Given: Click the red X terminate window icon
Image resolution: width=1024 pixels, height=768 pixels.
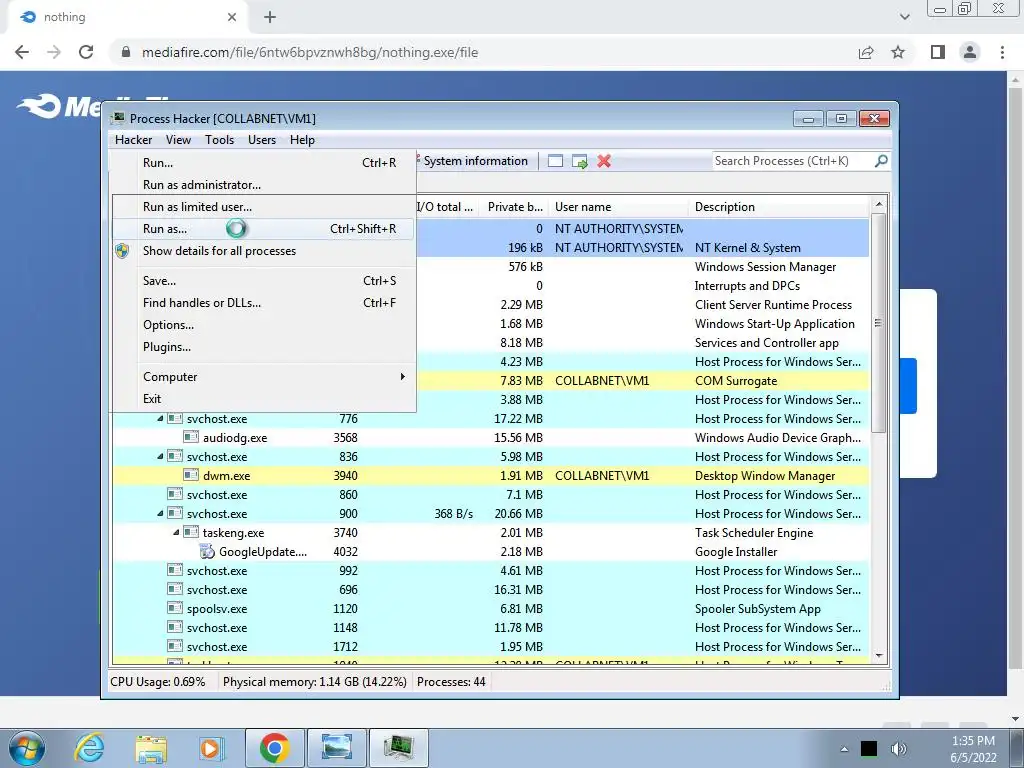Looking at the screenshot, I should pos(604,161).
